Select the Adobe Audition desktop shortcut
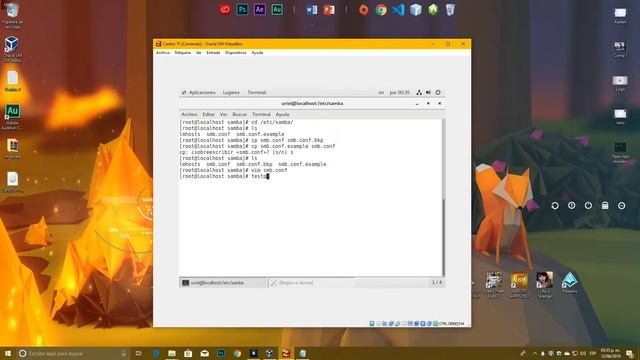The image size is (640, 360). click(x=12, y=117)
